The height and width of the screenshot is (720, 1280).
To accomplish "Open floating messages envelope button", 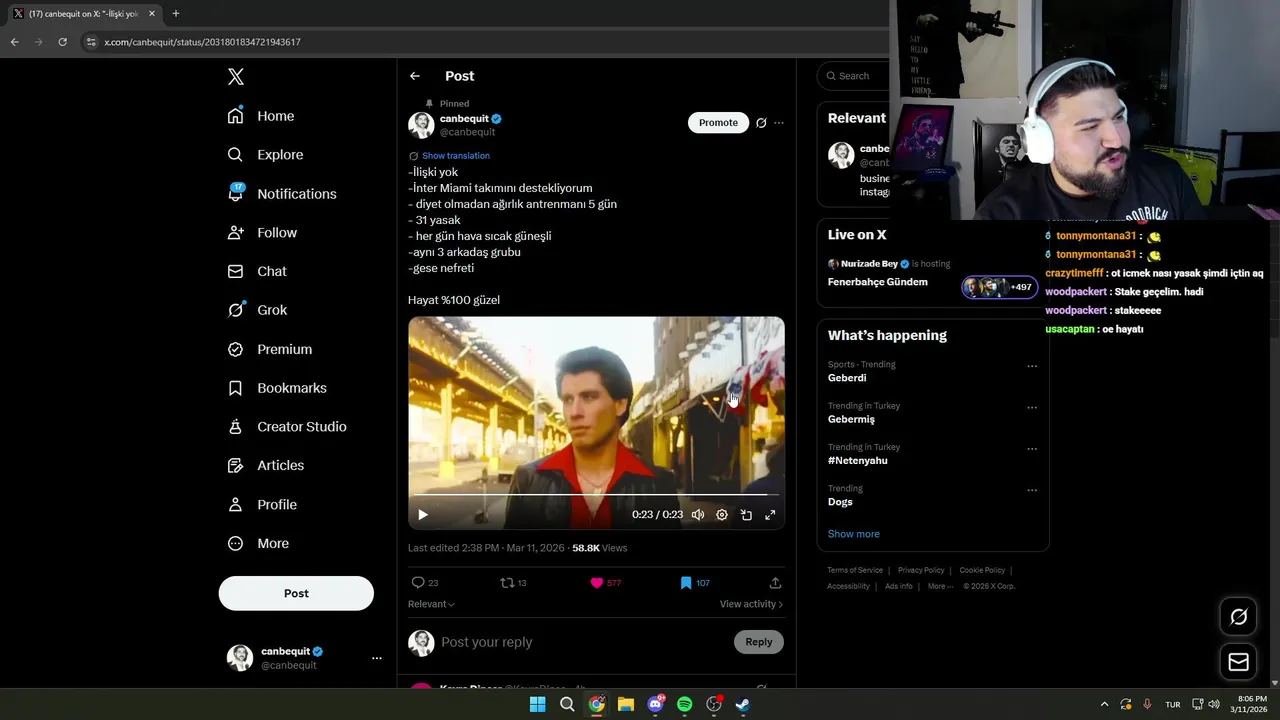I will [x=1238, y=662].
